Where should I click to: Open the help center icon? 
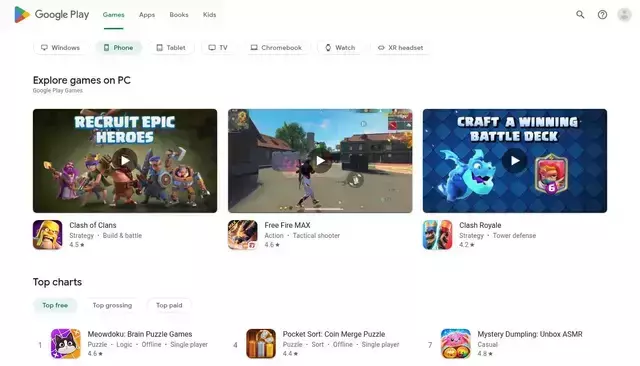click(x=602, y=15)
